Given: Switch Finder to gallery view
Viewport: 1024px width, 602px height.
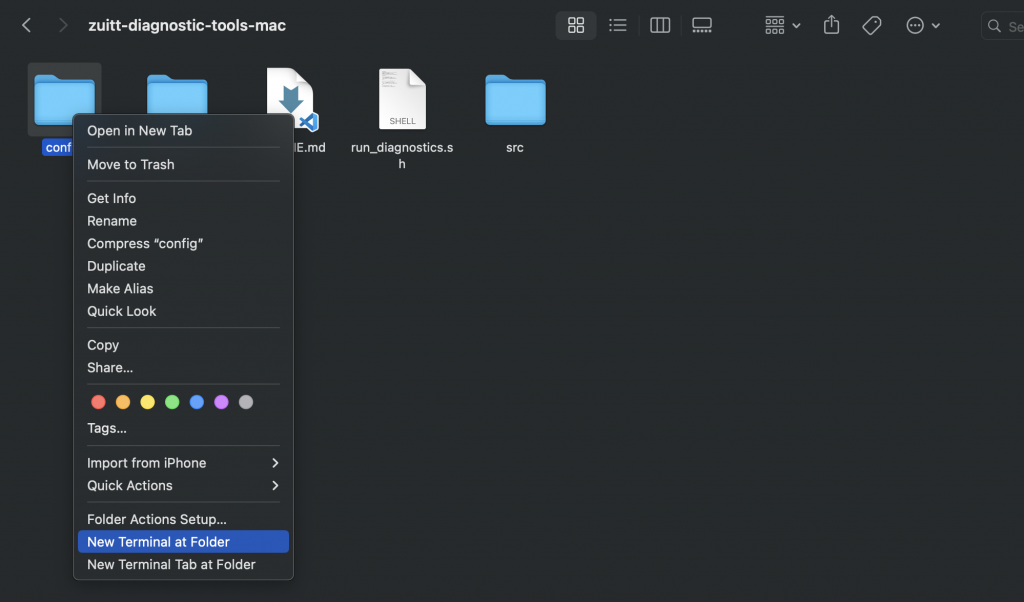Looking at the screenshot, I should pos(702,26).
